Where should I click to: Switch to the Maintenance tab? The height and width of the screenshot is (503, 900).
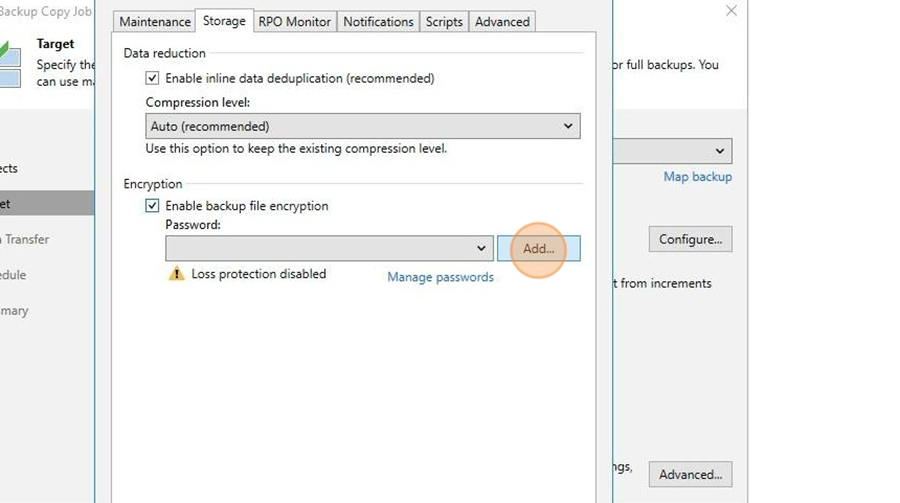[154, 22]
